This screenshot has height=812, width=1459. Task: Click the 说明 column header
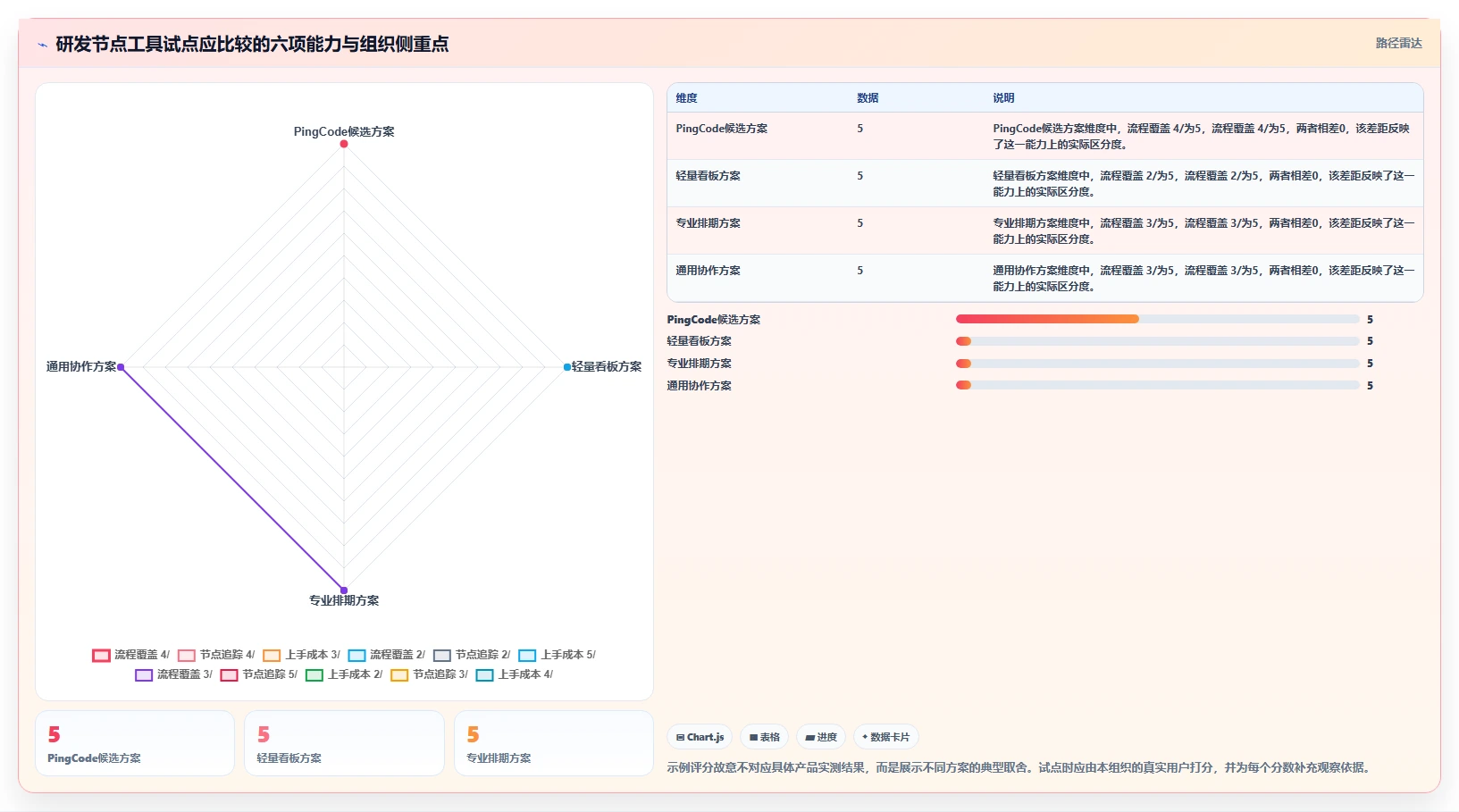tap(1003, 98)
